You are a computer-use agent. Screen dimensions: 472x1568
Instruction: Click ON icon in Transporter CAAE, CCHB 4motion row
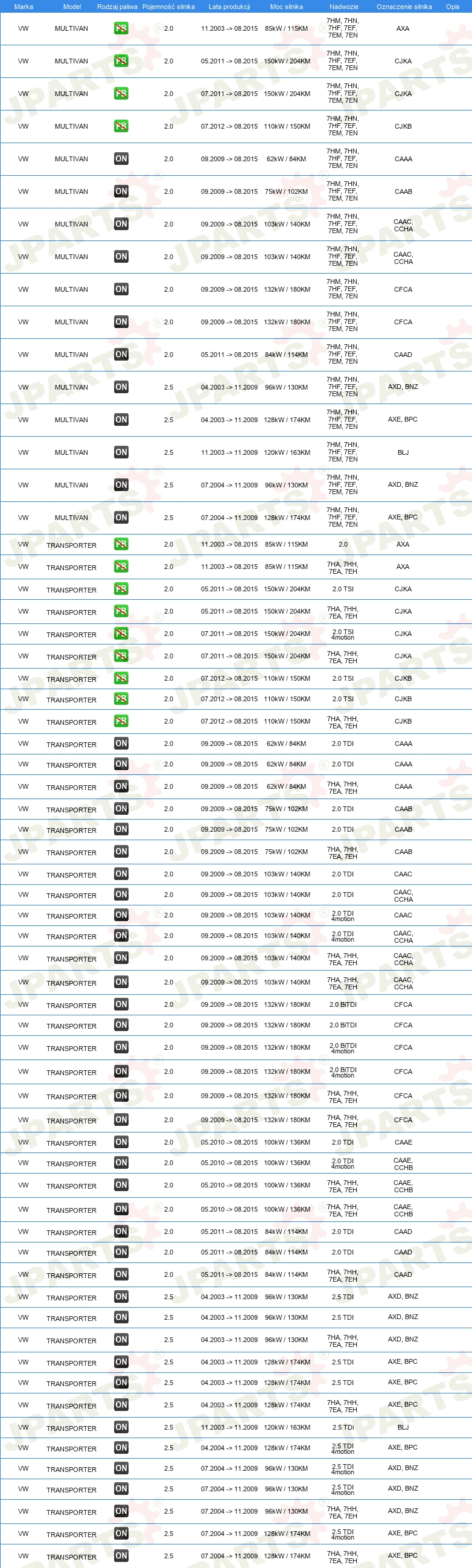coord(121,1163)
